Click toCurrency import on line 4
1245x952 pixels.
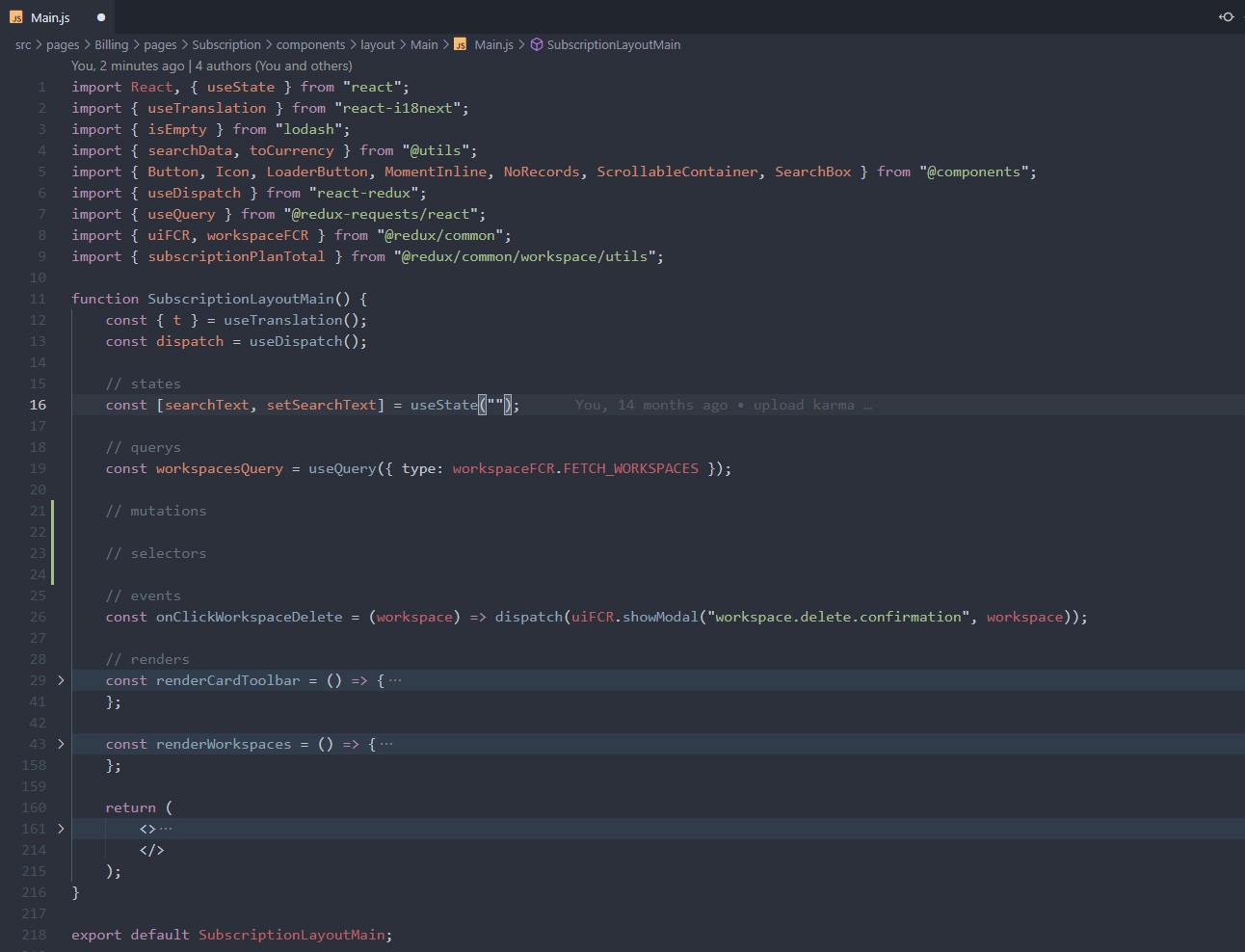[x=292, y=150]
